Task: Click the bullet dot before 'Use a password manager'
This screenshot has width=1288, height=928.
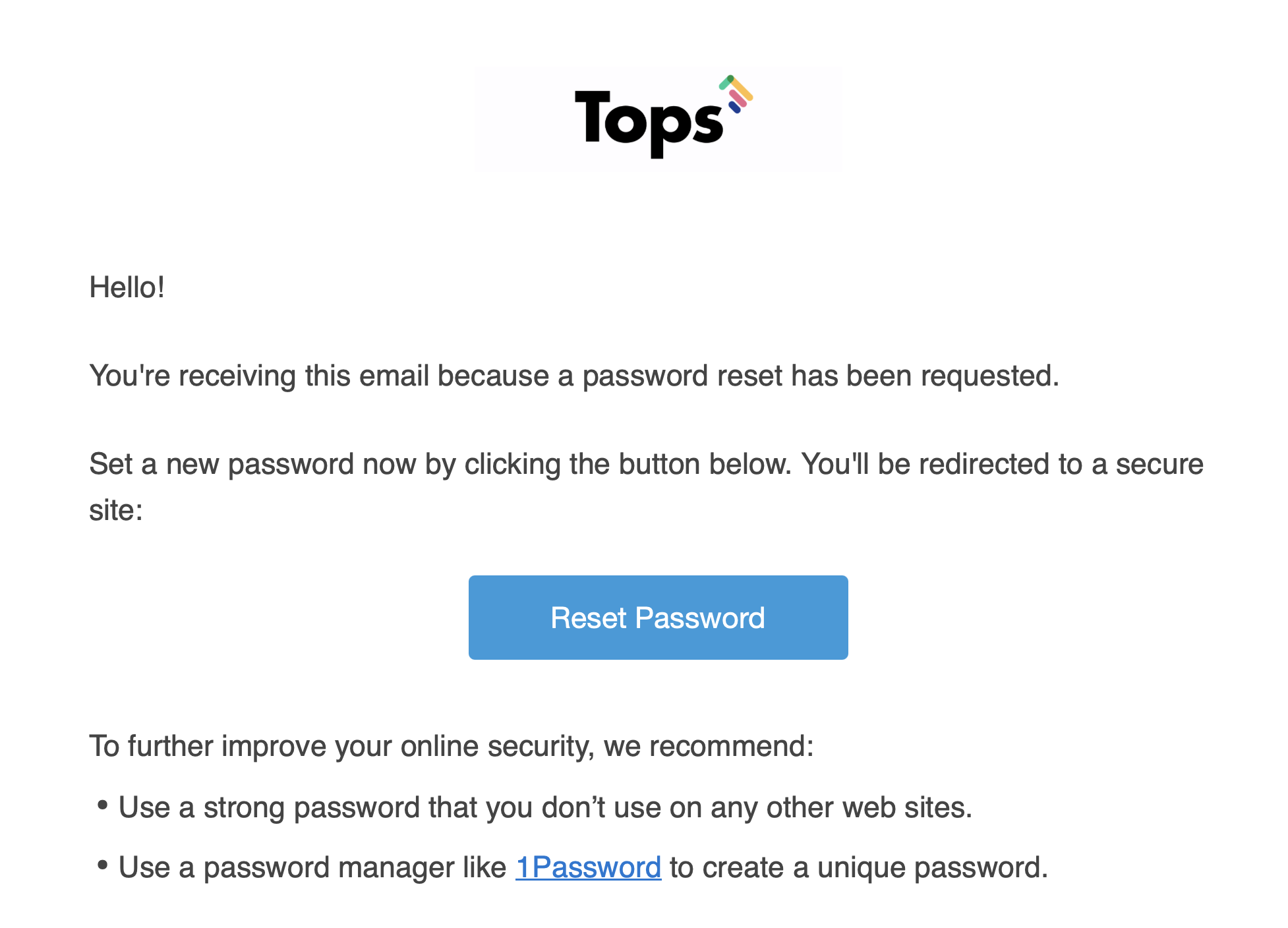Action: pyautogui.click(x=102, y=864)
